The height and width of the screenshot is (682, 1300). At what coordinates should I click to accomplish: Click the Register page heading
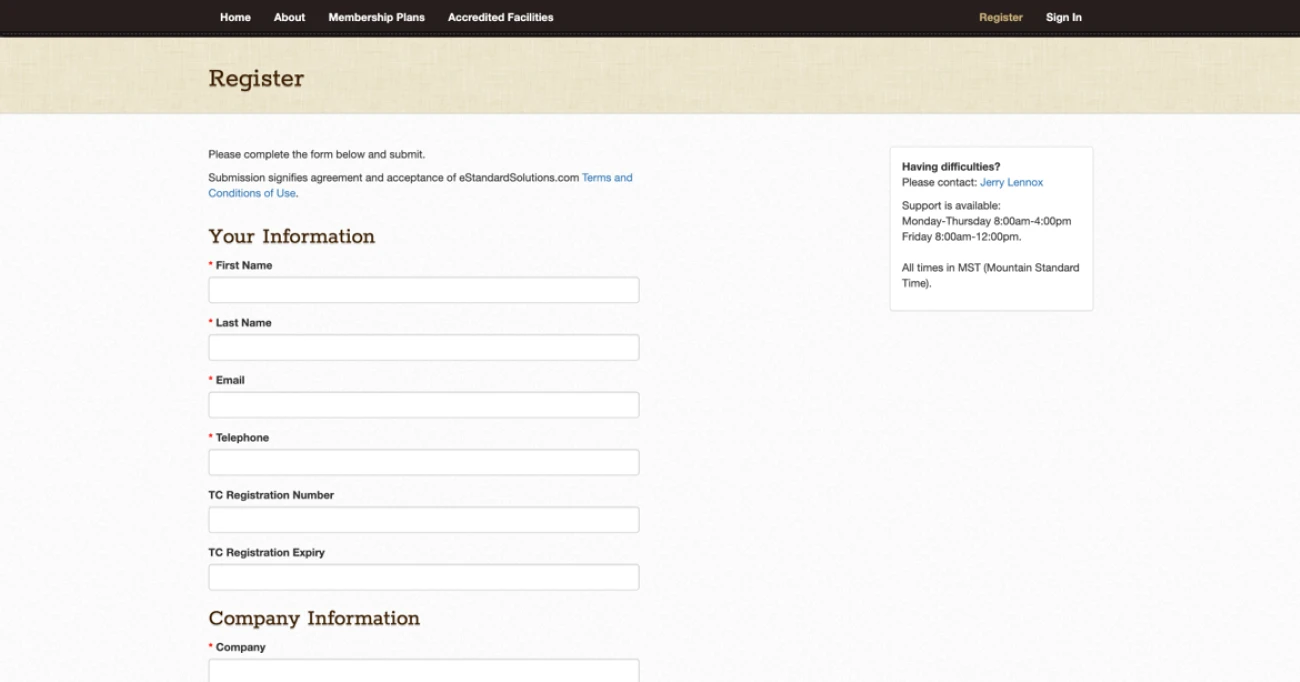tap(256, 78)
